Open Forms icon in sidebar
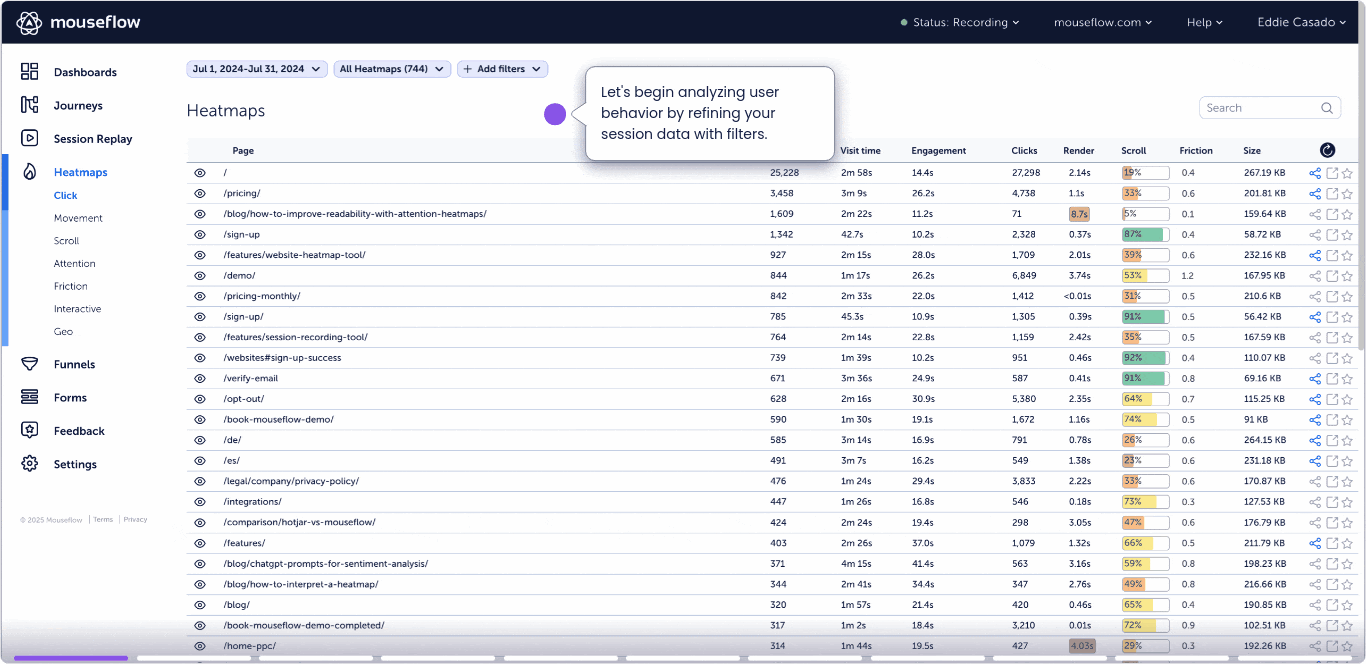Viewport: 1366px width, 664px height. click(x=29, y=397)
